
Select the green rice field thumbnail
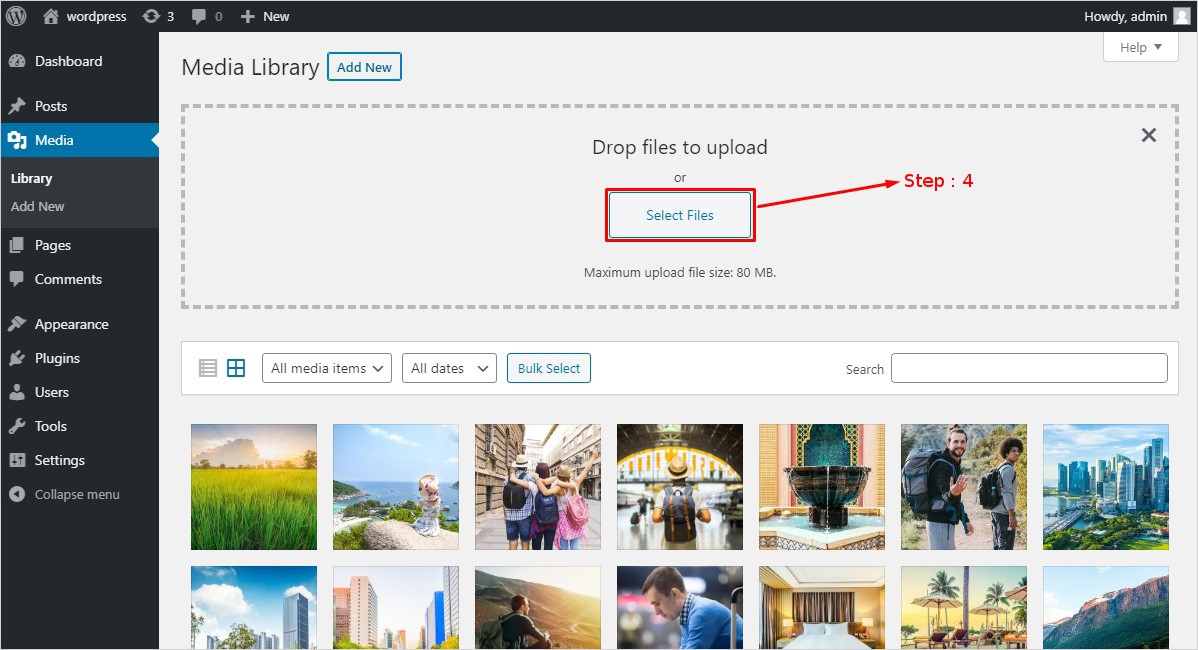click(x=254, y=487)
